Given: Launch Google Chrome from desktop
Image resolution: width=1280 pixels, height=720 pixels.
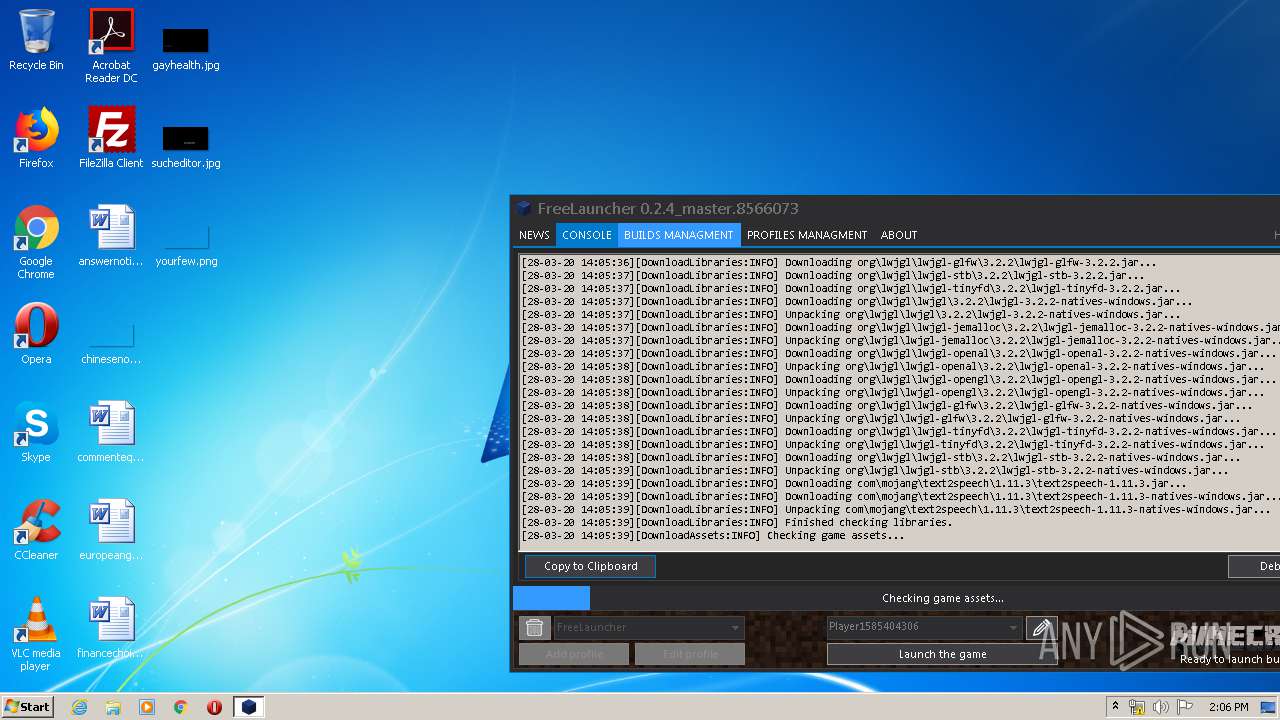Looking at the screenshot, I should tap(36, 242).
